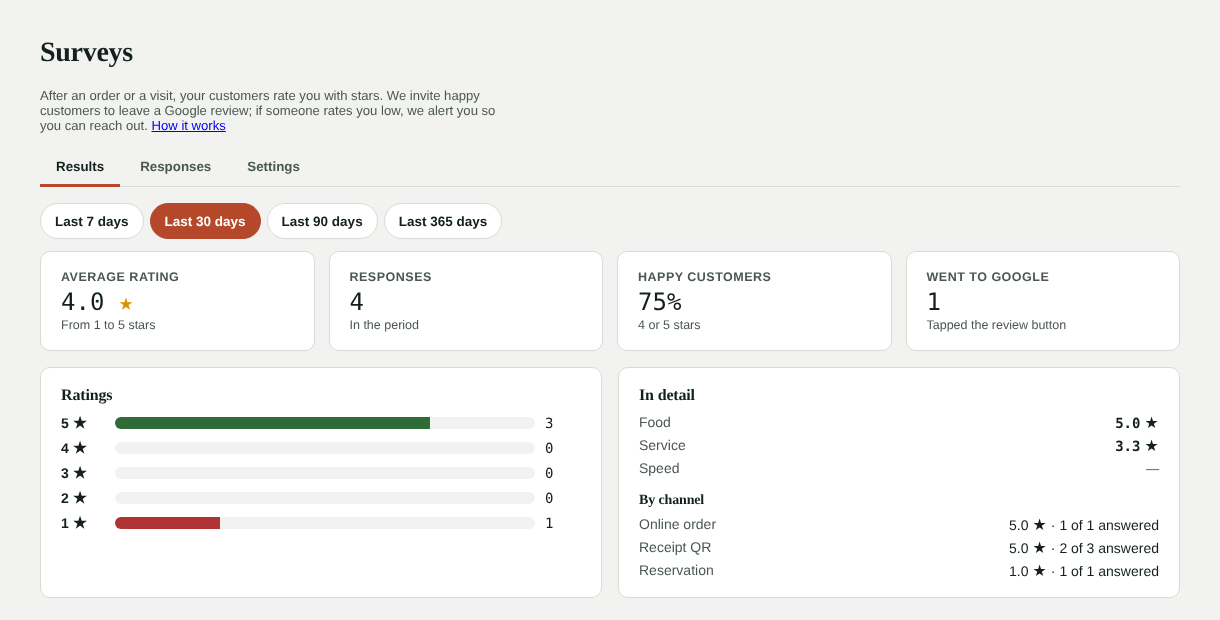
Task: Click the 1 star label in Ratings
Action: [x=74, y=523]
